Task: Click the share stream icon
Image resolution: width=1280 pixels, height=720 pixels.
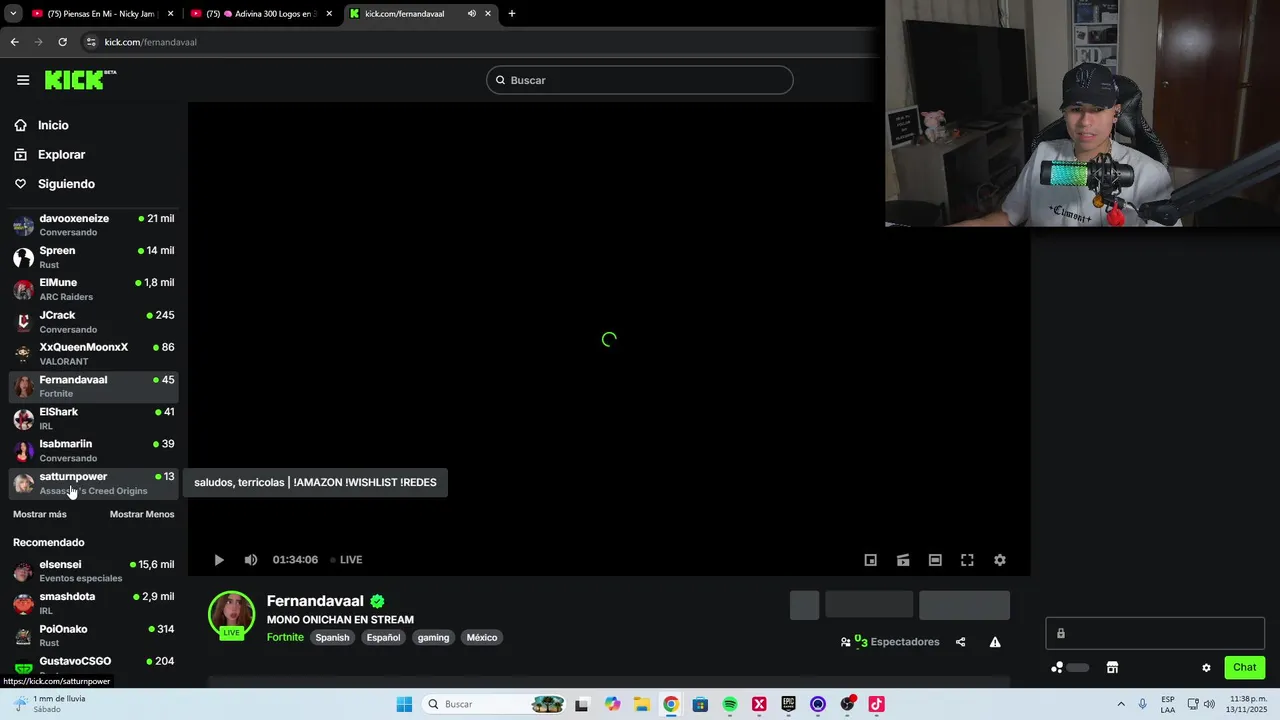Action: click(x=961, y=642)
